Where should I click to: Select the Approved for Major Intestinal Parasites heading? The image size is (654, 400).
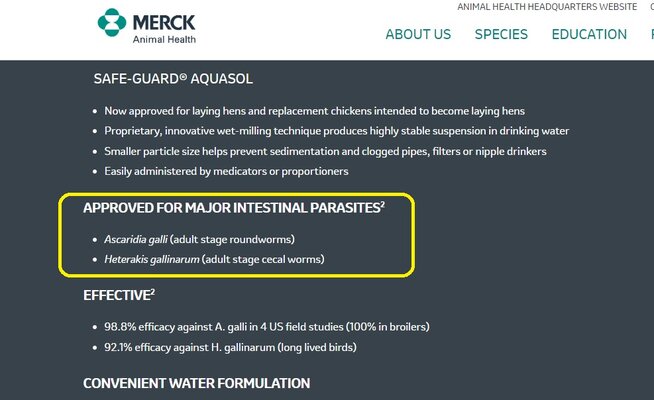[x=234, y=207]
